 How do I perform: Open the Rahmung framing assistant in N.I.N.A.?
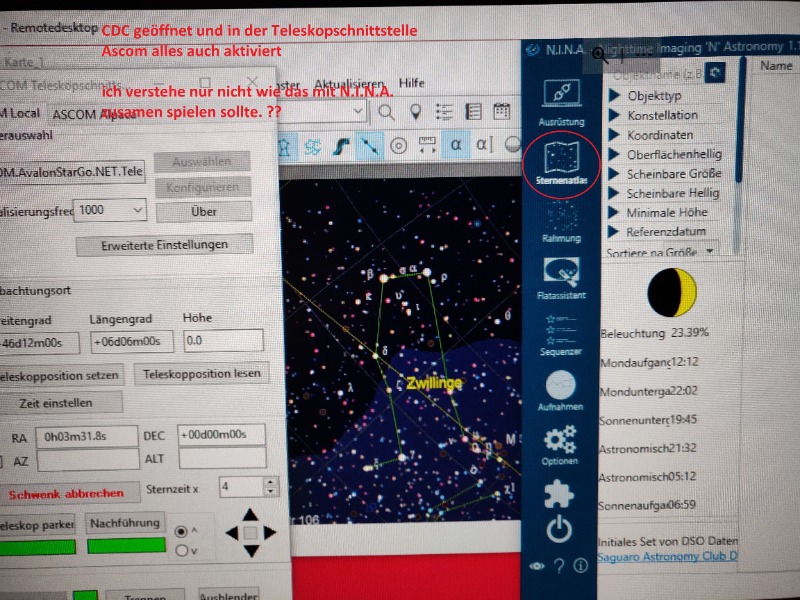click(561, 222)
